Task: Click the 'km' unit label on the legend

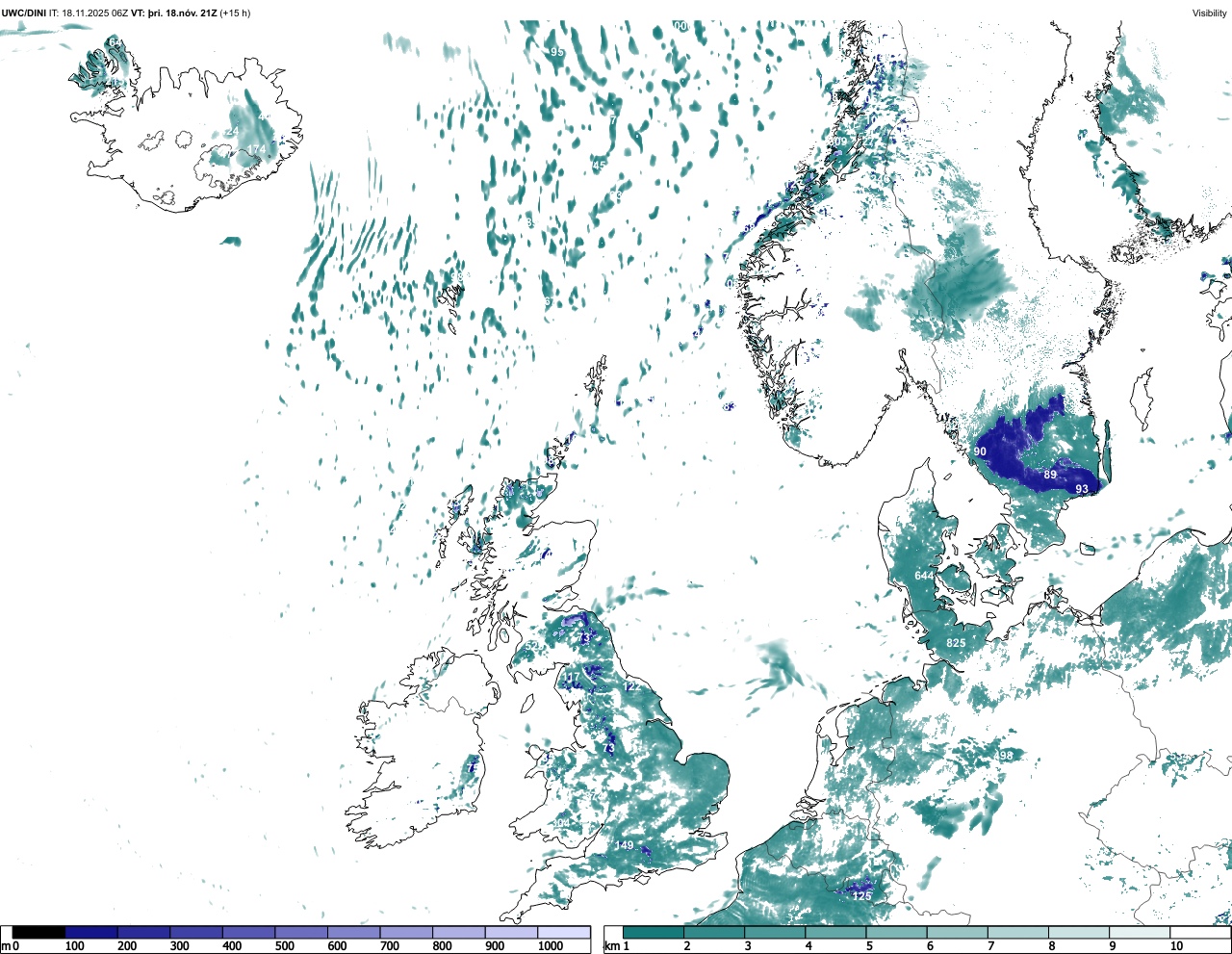Action: 610,946
